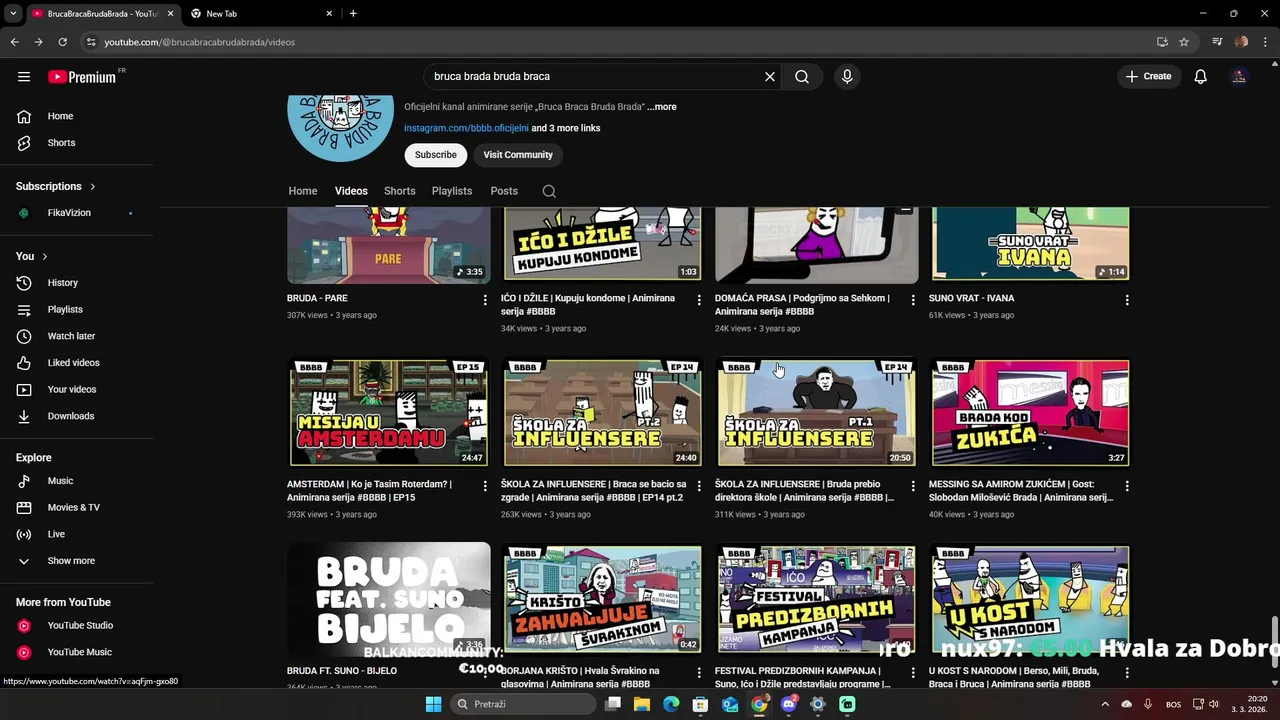Screen dimensions: 1280x720
Task: Click the Create button
Action: coord(1148,76)
